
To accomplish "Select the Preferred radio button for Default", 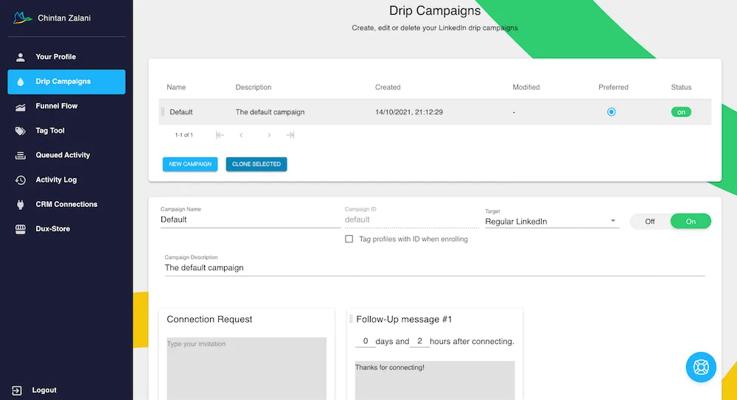I will 611,112.
